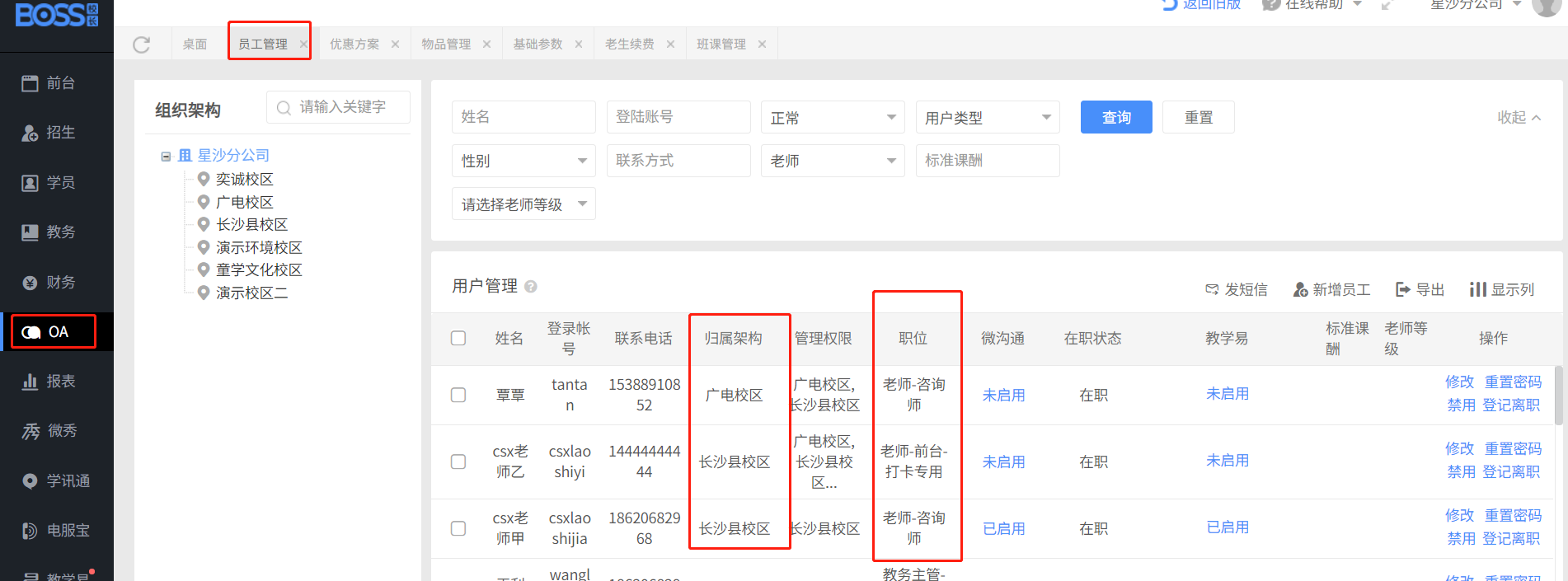Click the blue 查询 button
Screen dimensions: 1568x581
click(1116, 117)
